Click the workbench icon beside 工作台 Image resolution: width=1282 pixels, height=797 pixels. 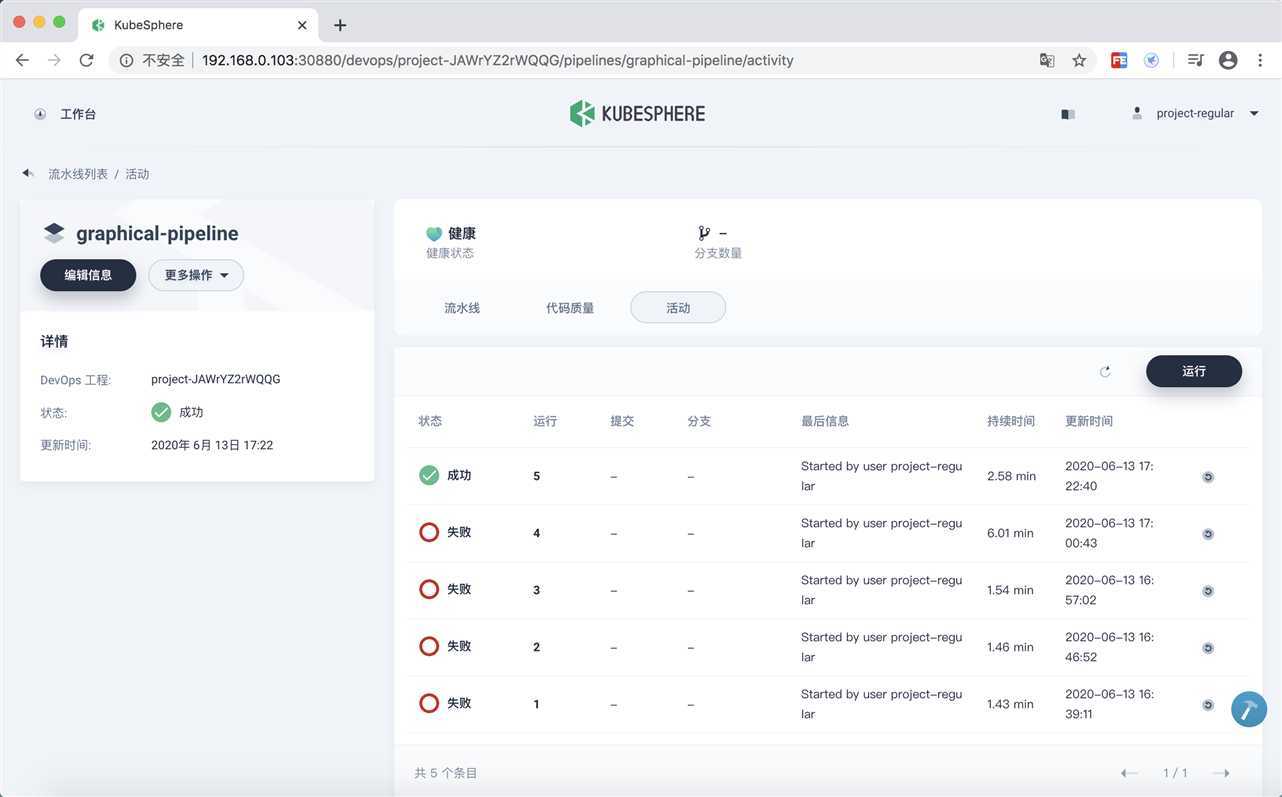[x=40, y=114]
